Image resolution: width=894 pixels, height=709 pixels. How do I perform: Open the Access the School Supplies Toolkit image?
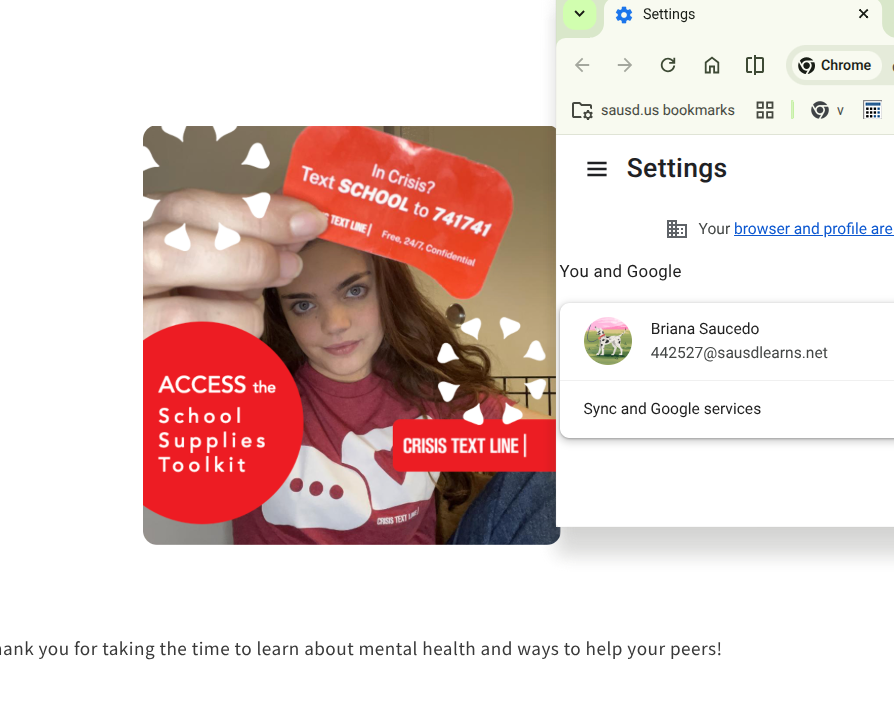[350, 335]
